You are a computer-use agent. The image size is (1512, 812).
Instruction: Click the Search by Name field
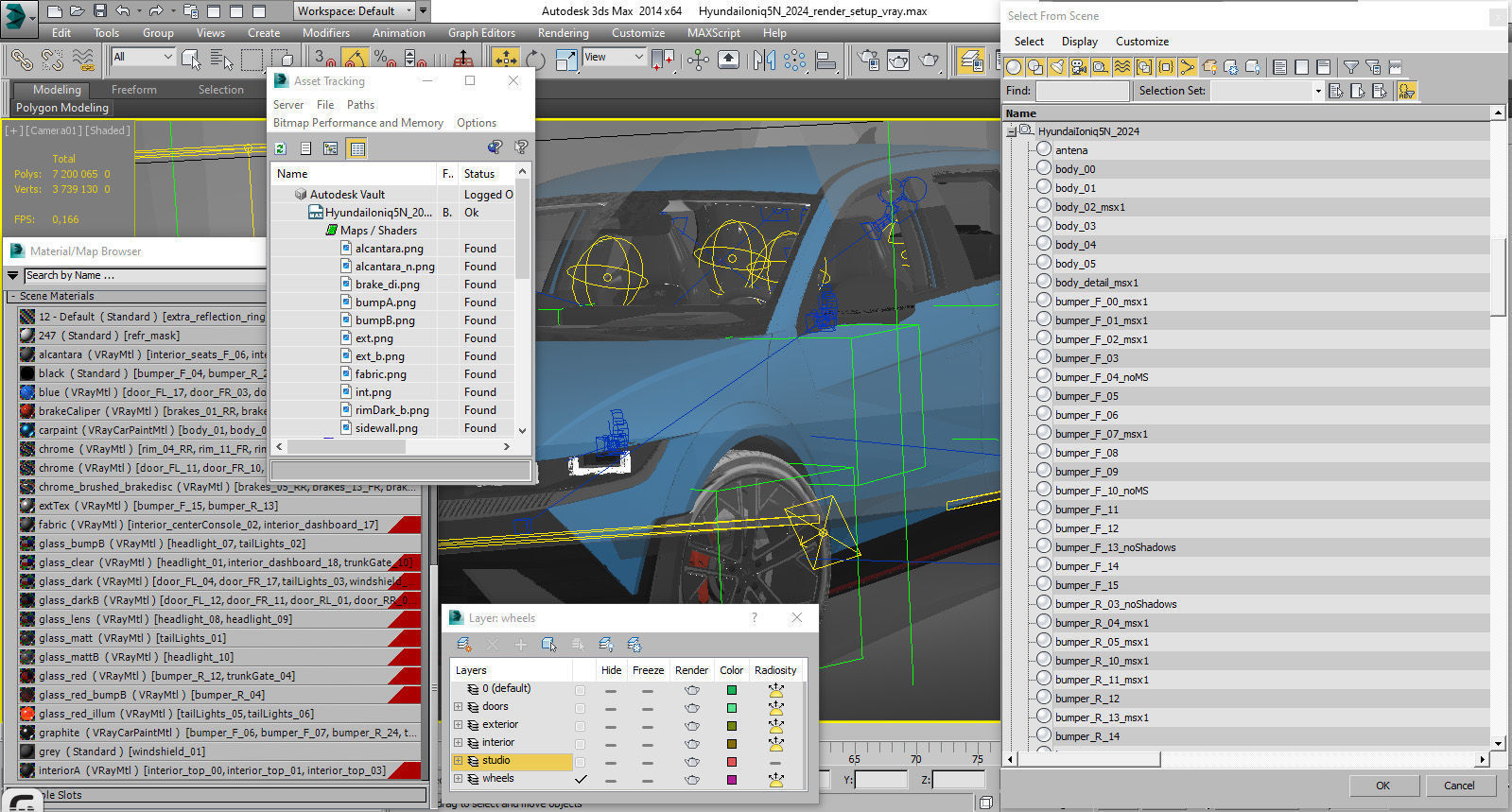point(145,275)
